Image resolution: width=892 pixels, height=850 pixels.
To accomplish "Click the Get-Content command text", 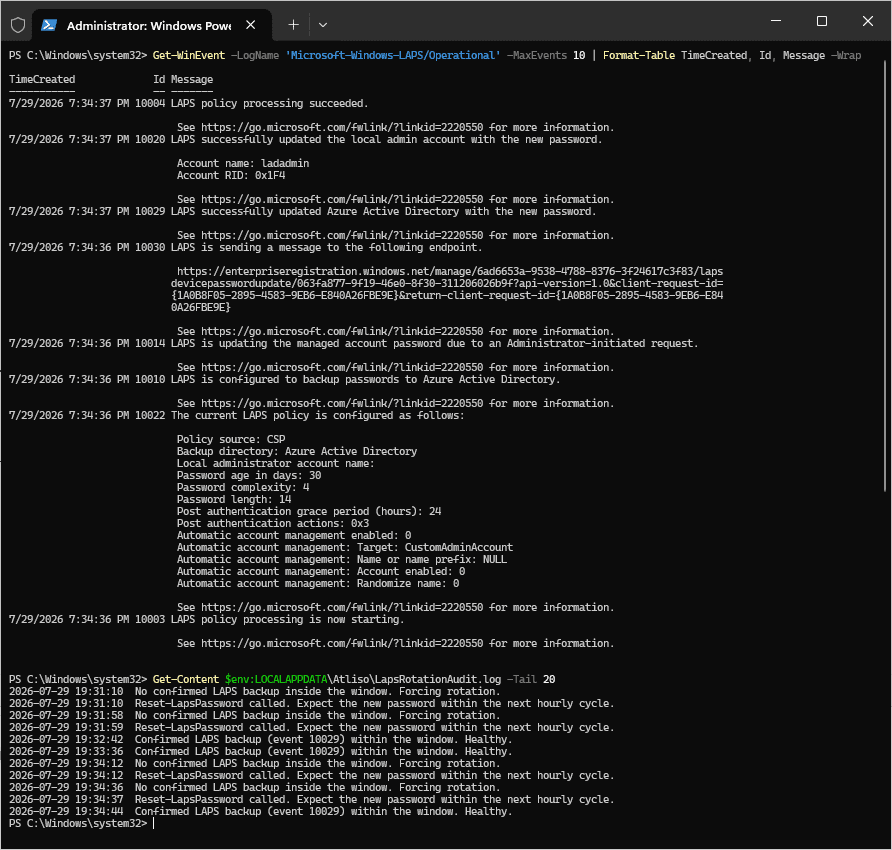I will (x=185, y=679).
